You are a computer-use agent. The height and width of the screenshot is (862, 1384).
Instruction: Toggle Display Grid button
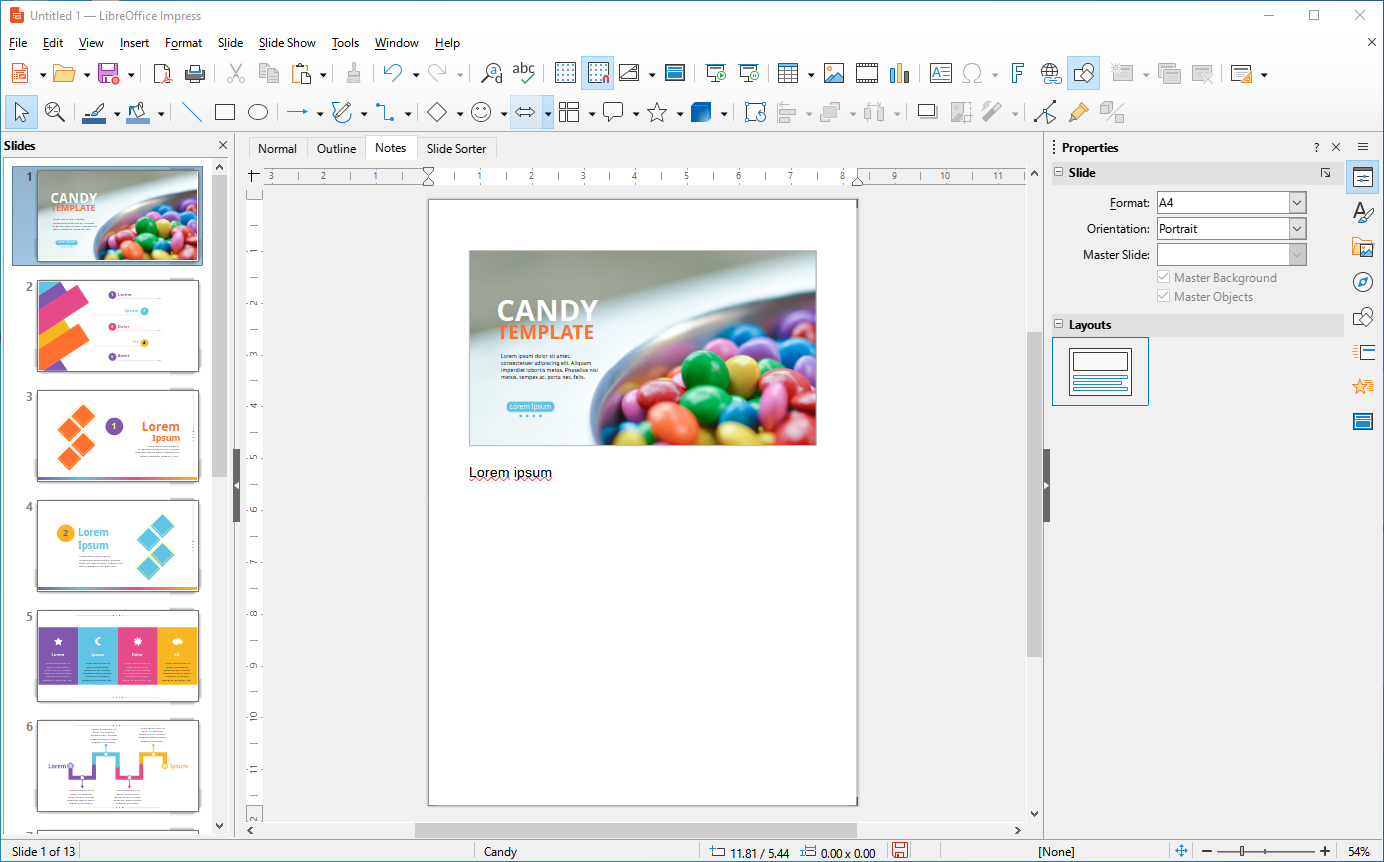click(565, 73)
